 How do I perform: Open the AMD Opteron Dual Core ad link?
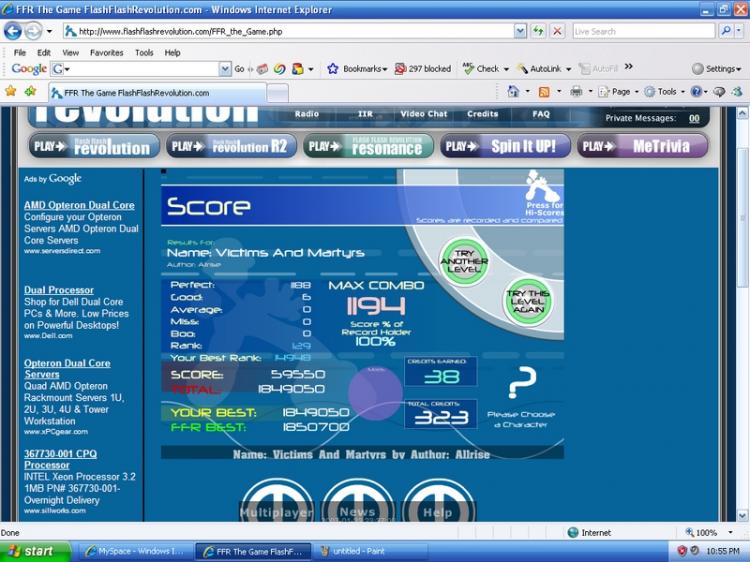79,205
